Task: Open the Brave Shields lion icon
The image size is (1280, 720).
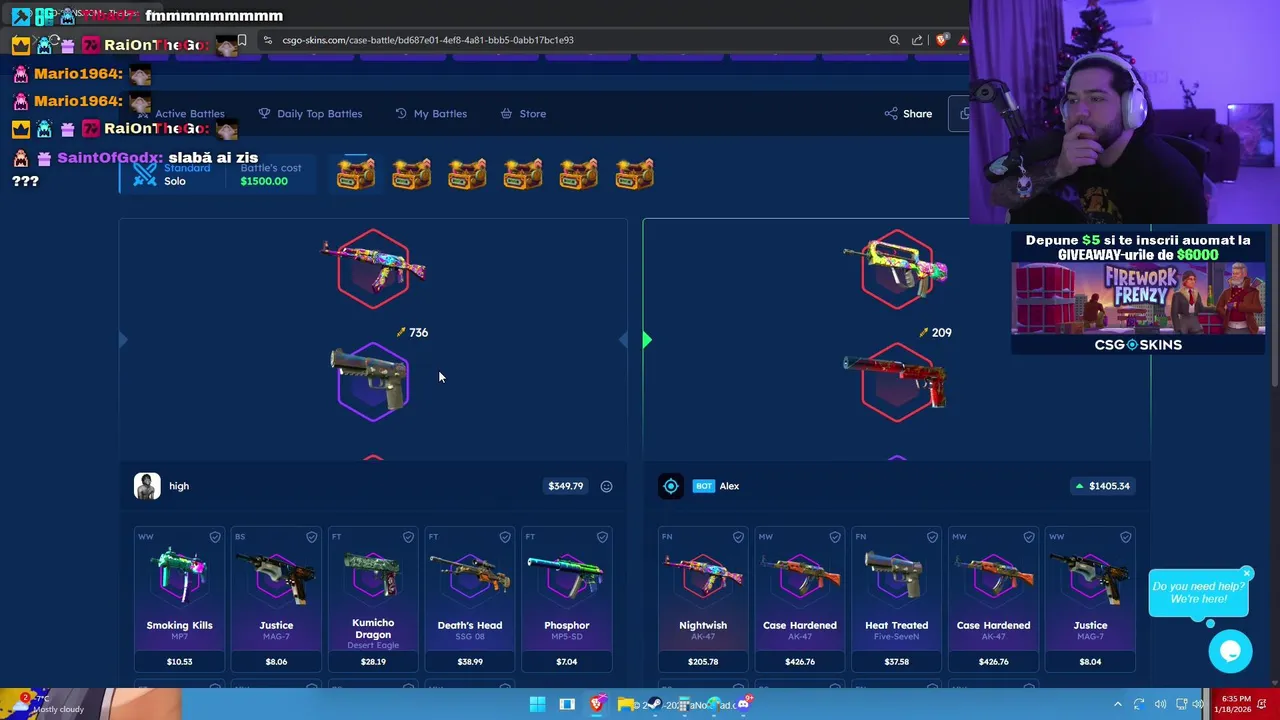Action: (x=941, y=40)
